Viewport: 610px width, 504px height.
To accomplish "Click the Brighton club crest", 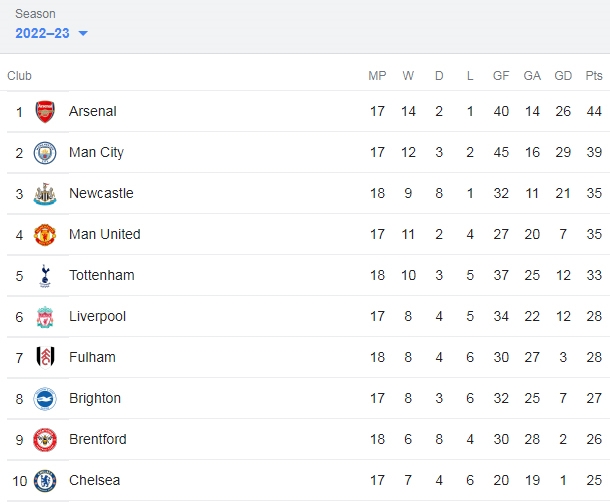I will [45, 399].
